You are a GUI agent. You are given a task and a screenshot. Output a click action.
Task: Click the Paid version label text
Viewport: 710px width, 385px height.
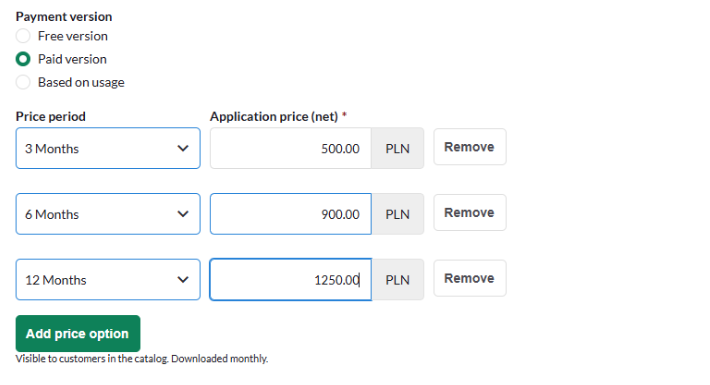click(72, 59)
